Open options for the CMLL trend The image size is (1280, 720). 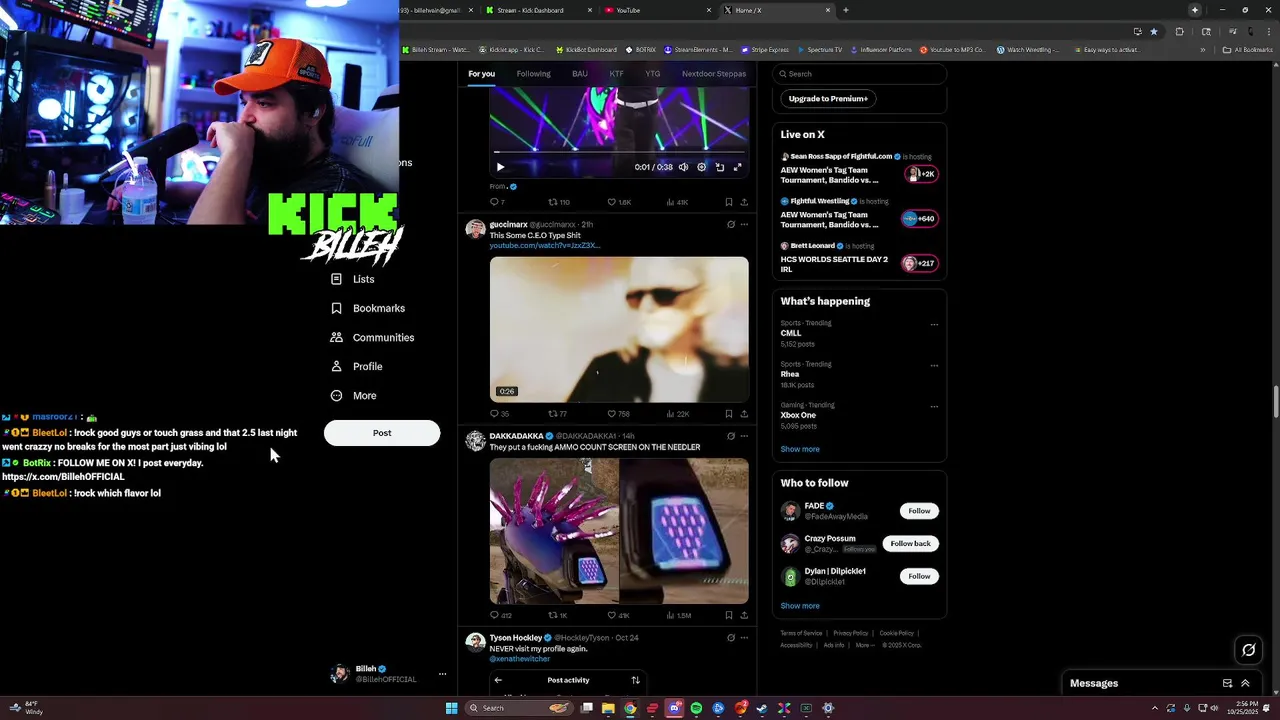click(934, 324)
